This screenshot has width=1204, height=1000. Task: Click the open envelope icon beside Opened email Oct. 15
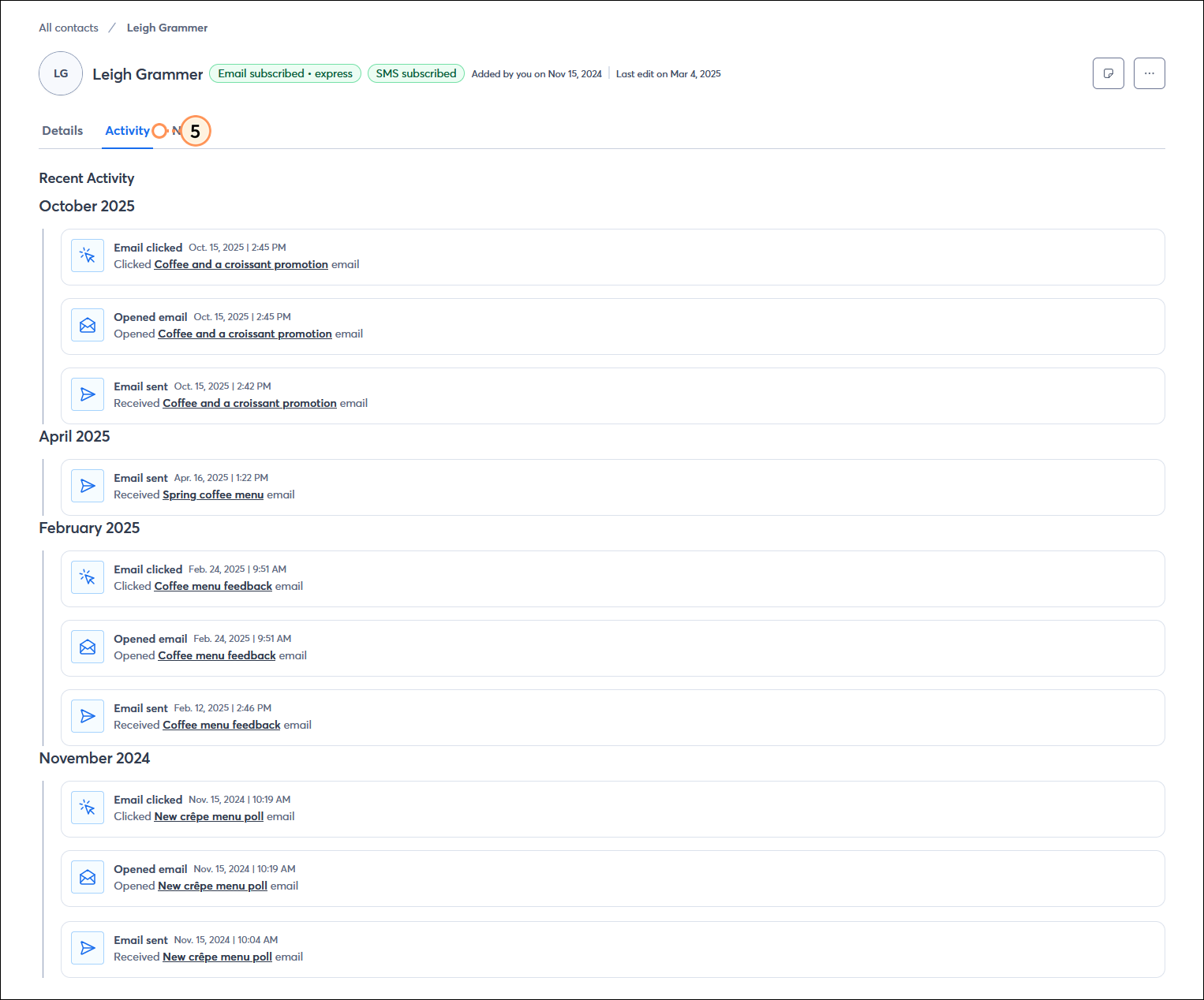(87, 325)
